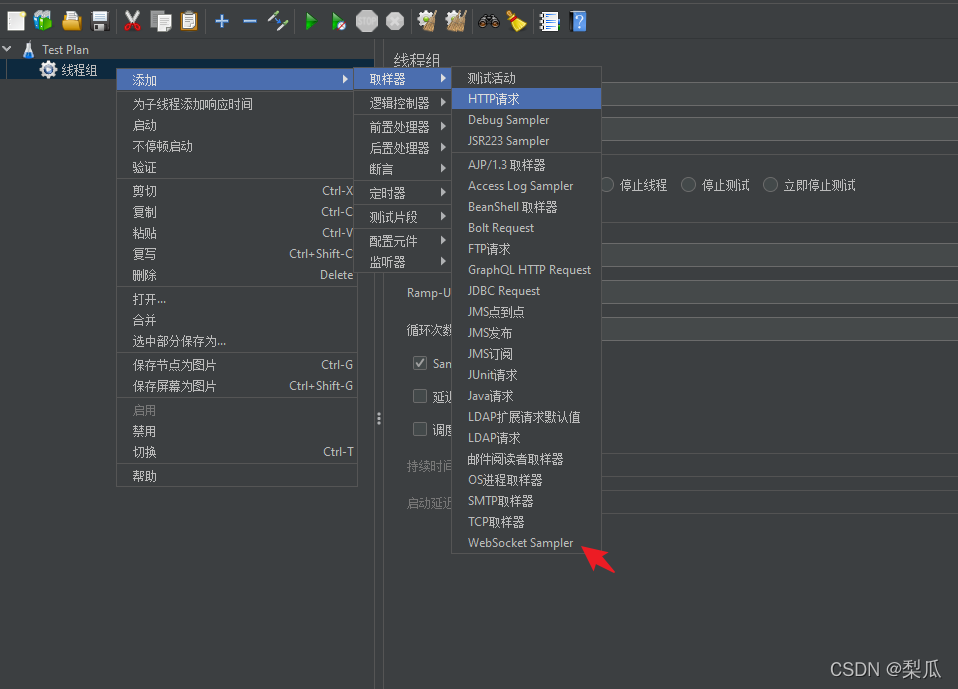This screenshot has width=958, height=689.
Task: Toggle the 延迟 thread creation checkbox
Action: tap(420, 396)
